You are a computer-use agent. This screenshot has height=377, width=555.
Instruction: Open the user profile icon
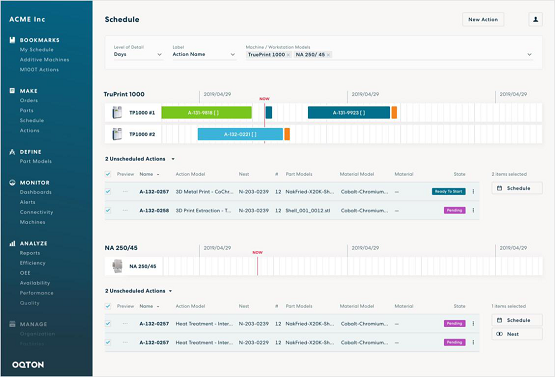click(535, 19)
